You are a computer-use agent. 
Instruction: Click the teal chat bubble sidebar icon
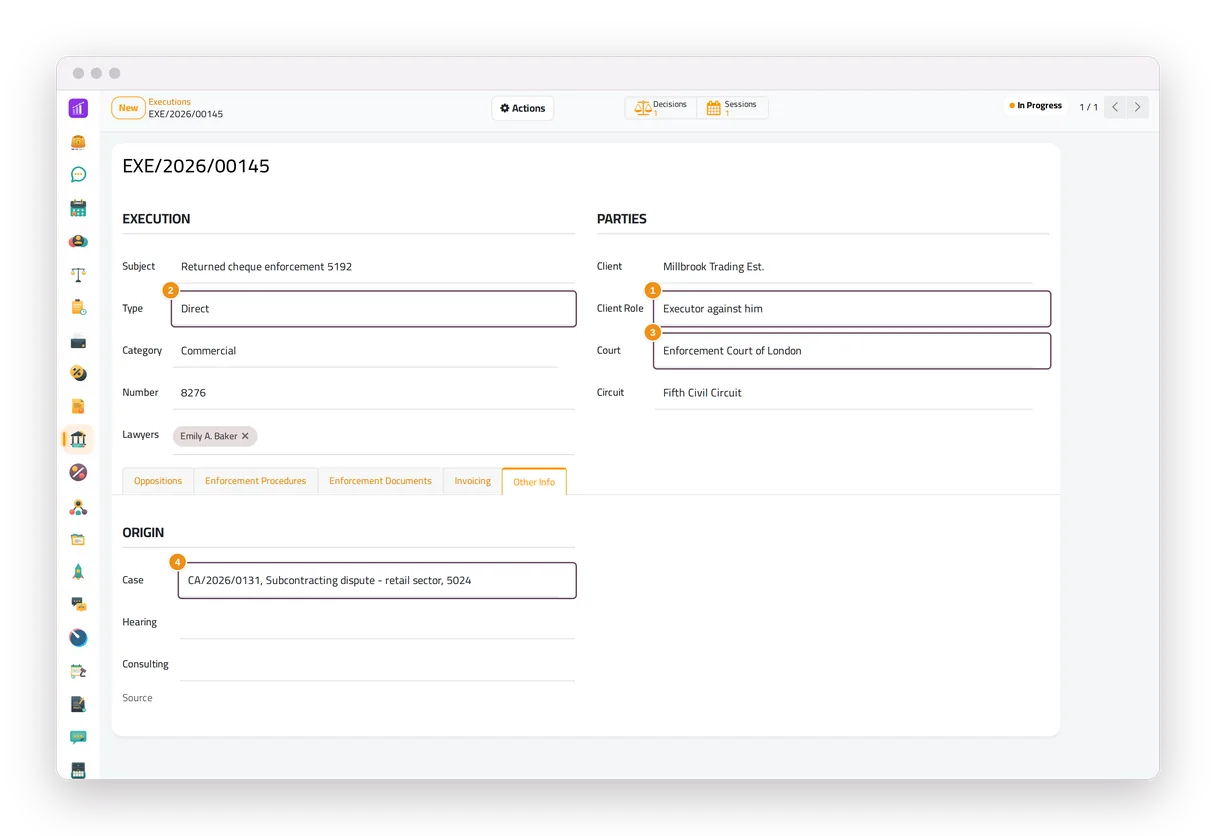(x=78, y=175)
